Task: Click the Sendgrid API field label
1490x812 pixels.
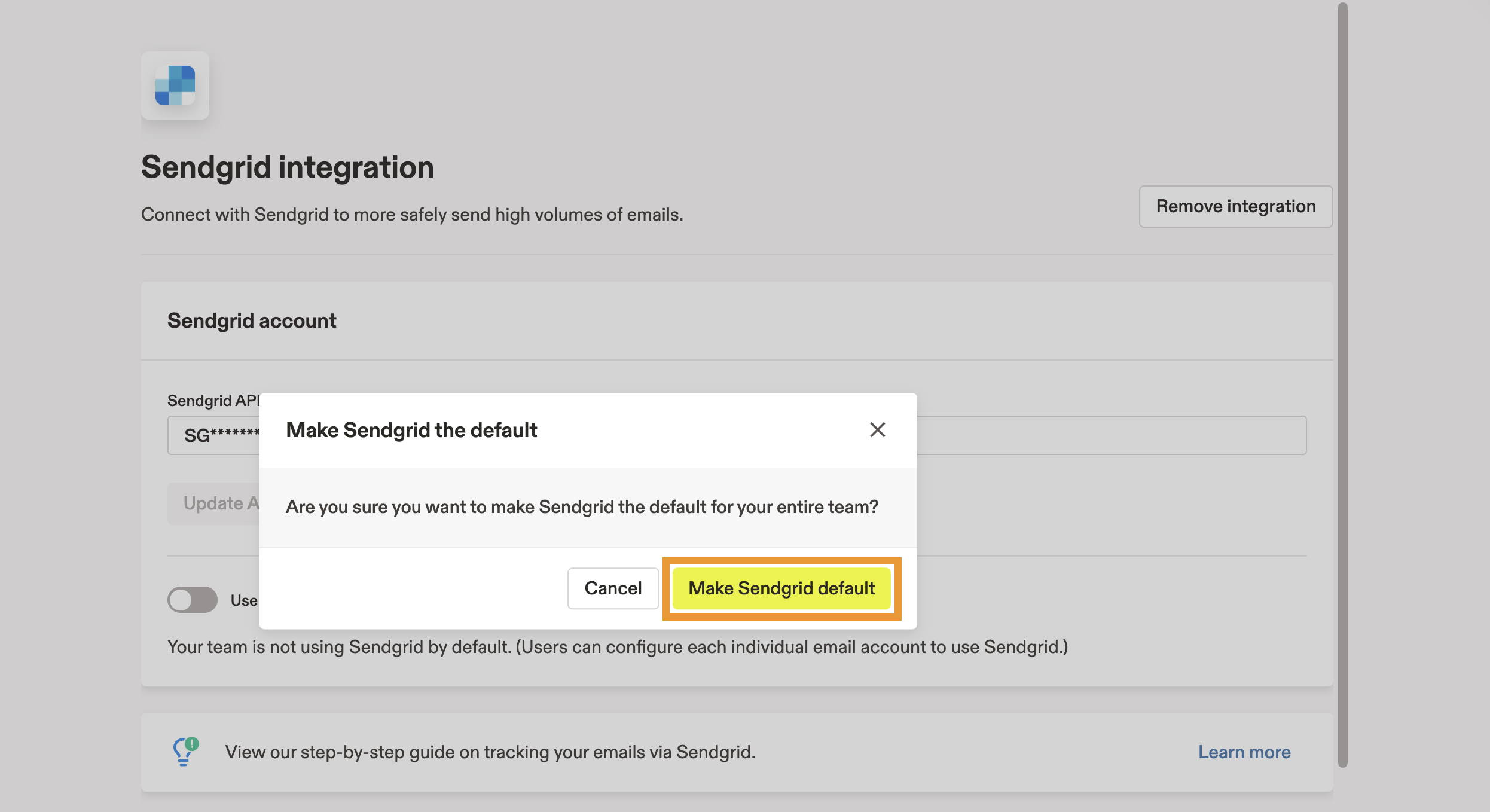Action: (x=213, y=401)
